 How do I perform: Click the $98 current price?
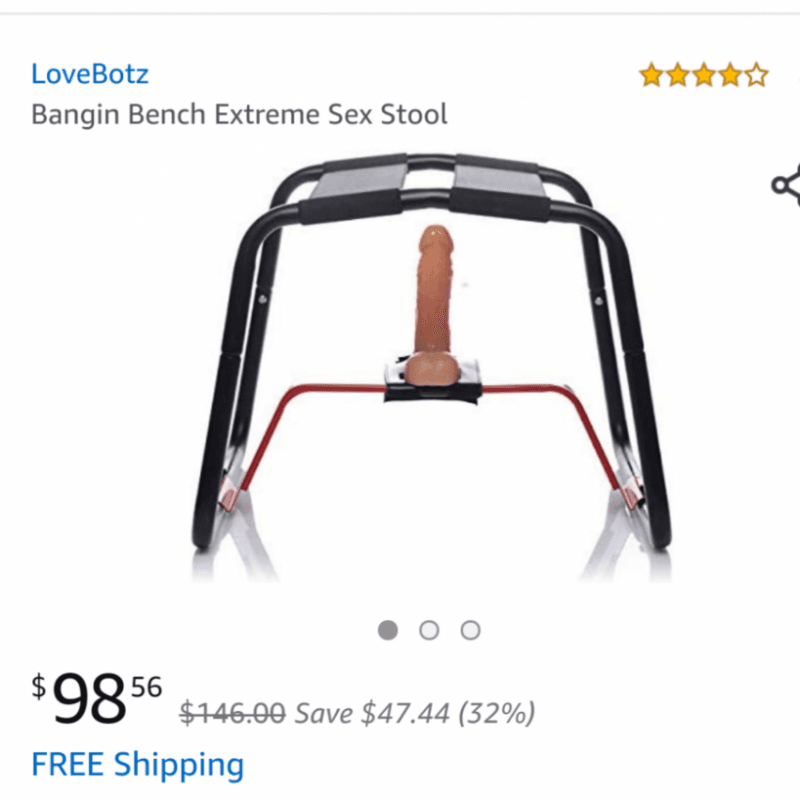[89, 698]
